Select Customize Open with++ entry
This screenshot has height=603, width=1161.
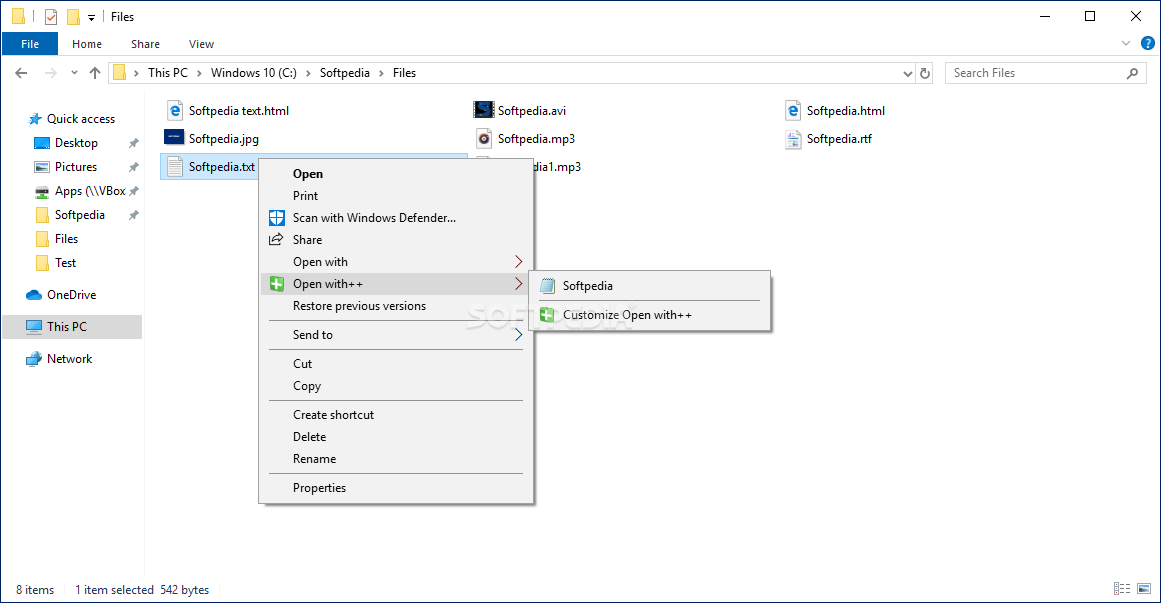649,315
